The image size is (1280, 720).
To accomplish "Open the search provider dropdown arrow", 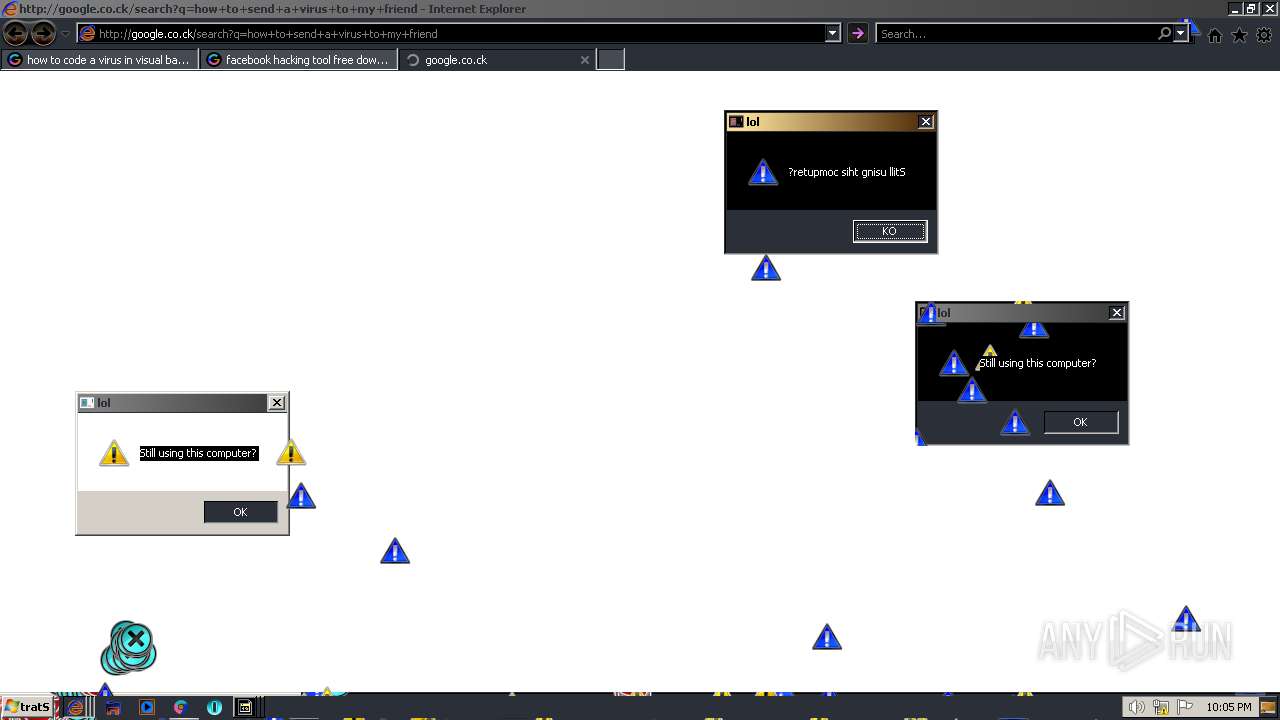I will 1180,34.
